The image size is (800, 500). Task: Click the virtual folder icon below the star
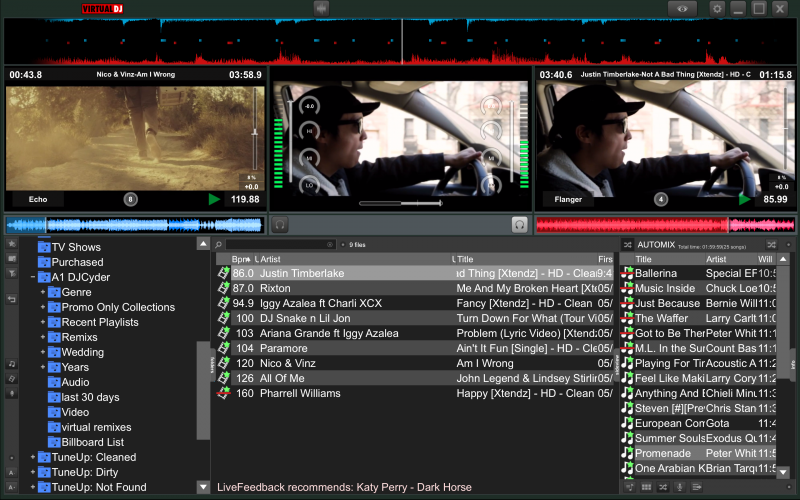pos(12,259)
